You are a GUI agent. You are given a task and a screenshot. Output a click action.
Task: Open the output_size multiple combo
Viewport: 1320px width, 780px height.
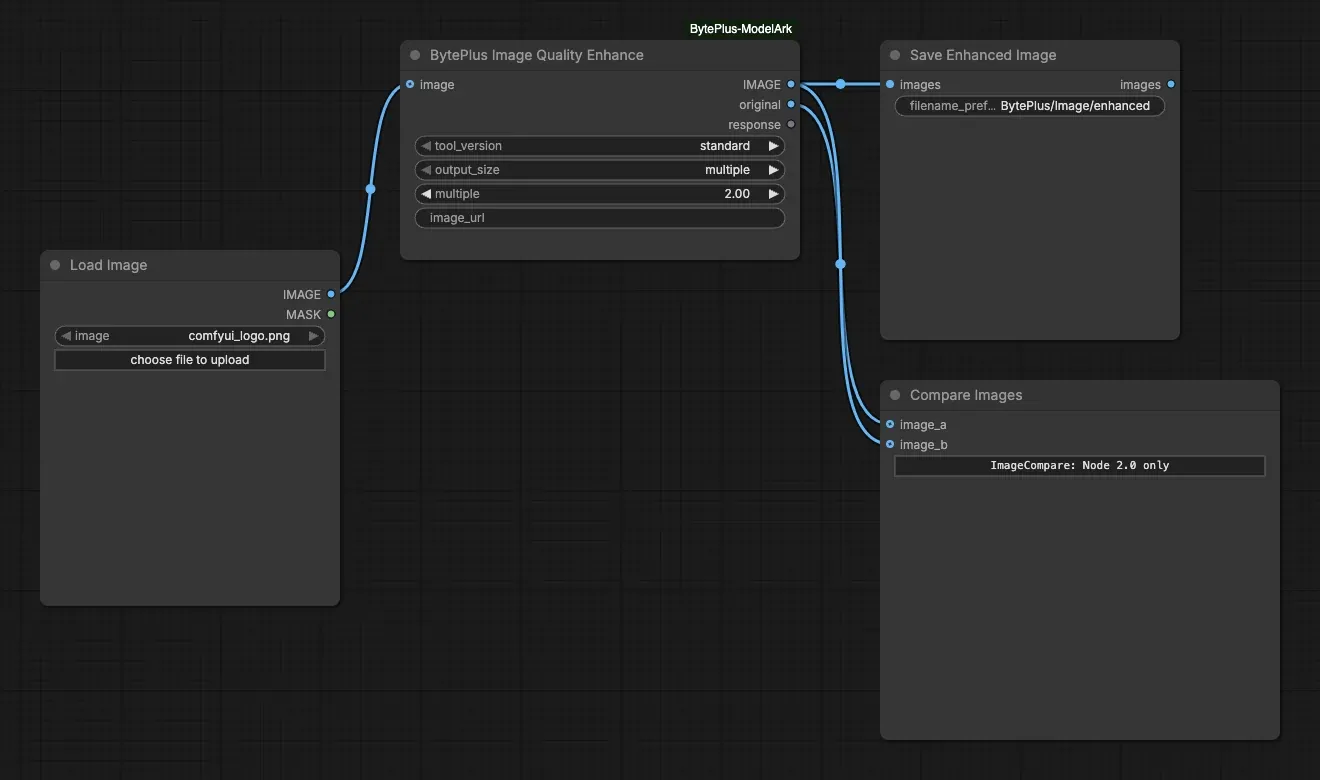coord(600,170)
